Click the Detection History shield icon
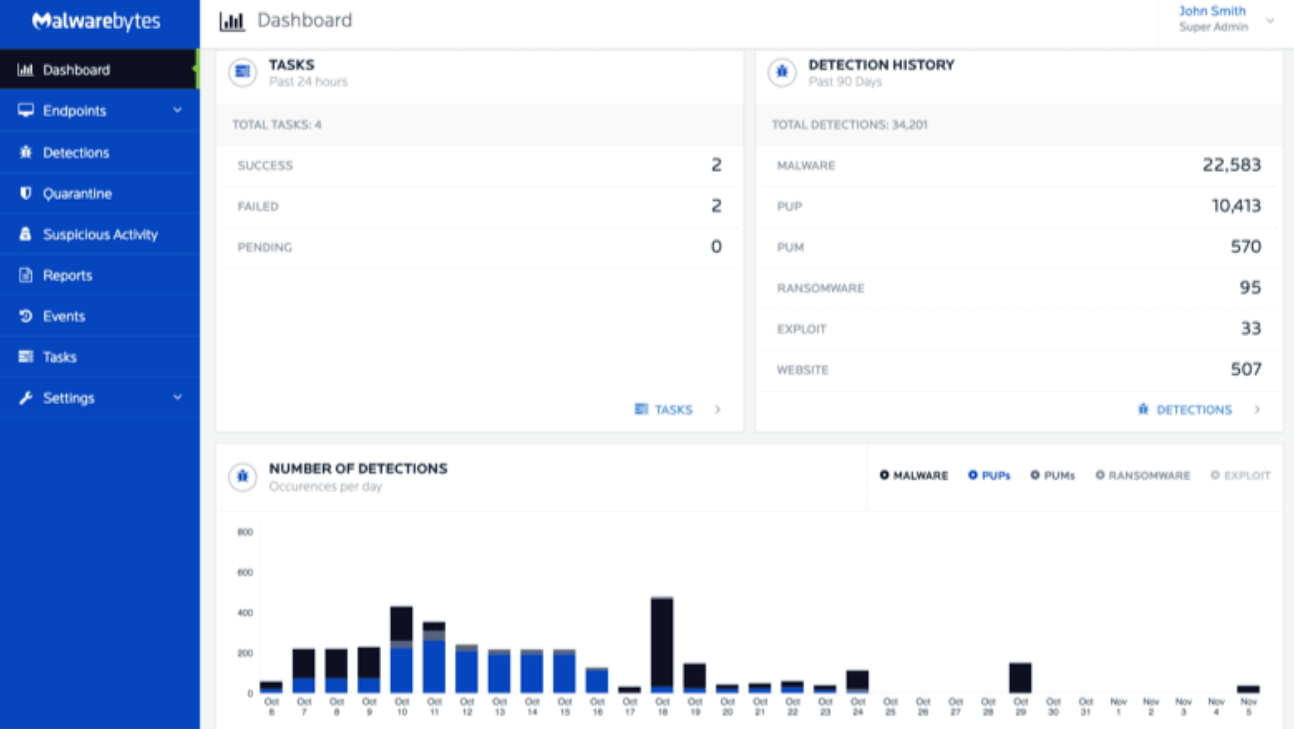The width and height of the screenshot is (1294, 729). [x=781, y=72]
